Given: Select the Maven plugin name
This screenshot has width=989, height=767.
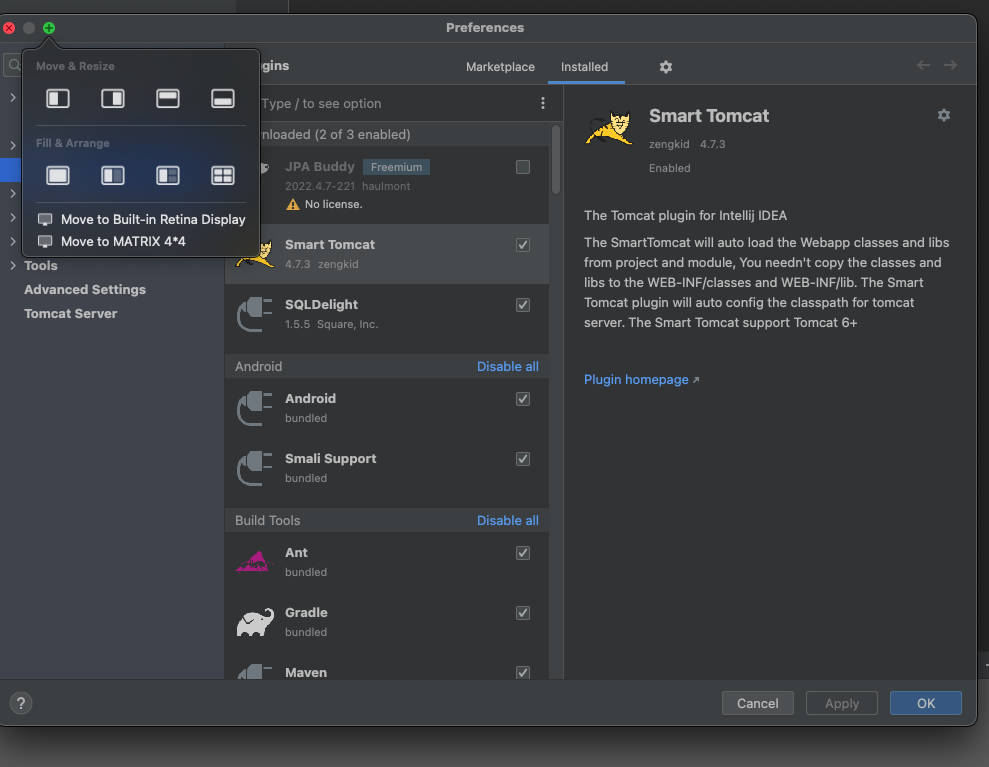Looking at the screenshot, I should tap(306, 672).
